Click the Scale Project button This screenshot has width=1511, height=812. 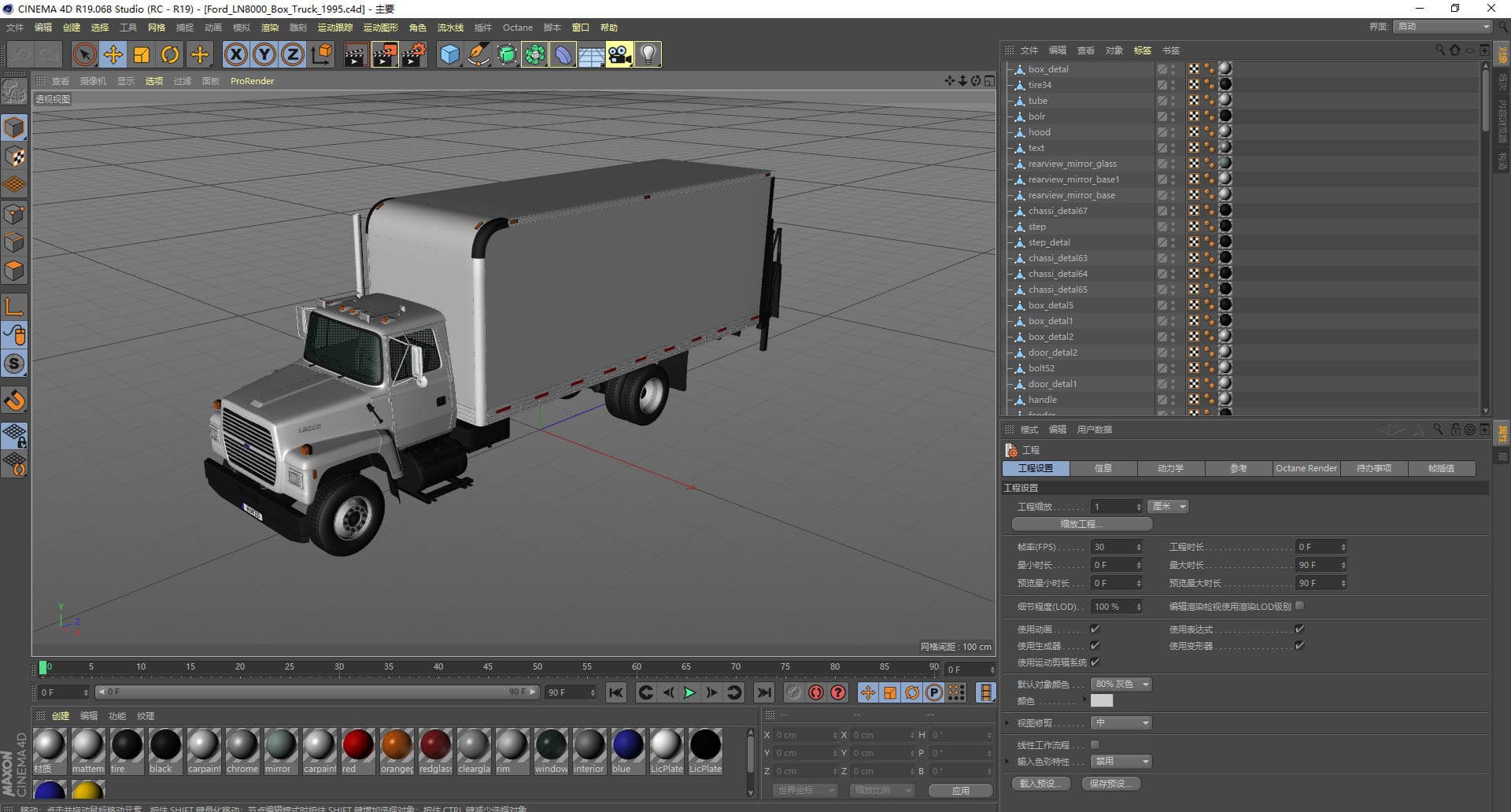[x=1082, y=524]
